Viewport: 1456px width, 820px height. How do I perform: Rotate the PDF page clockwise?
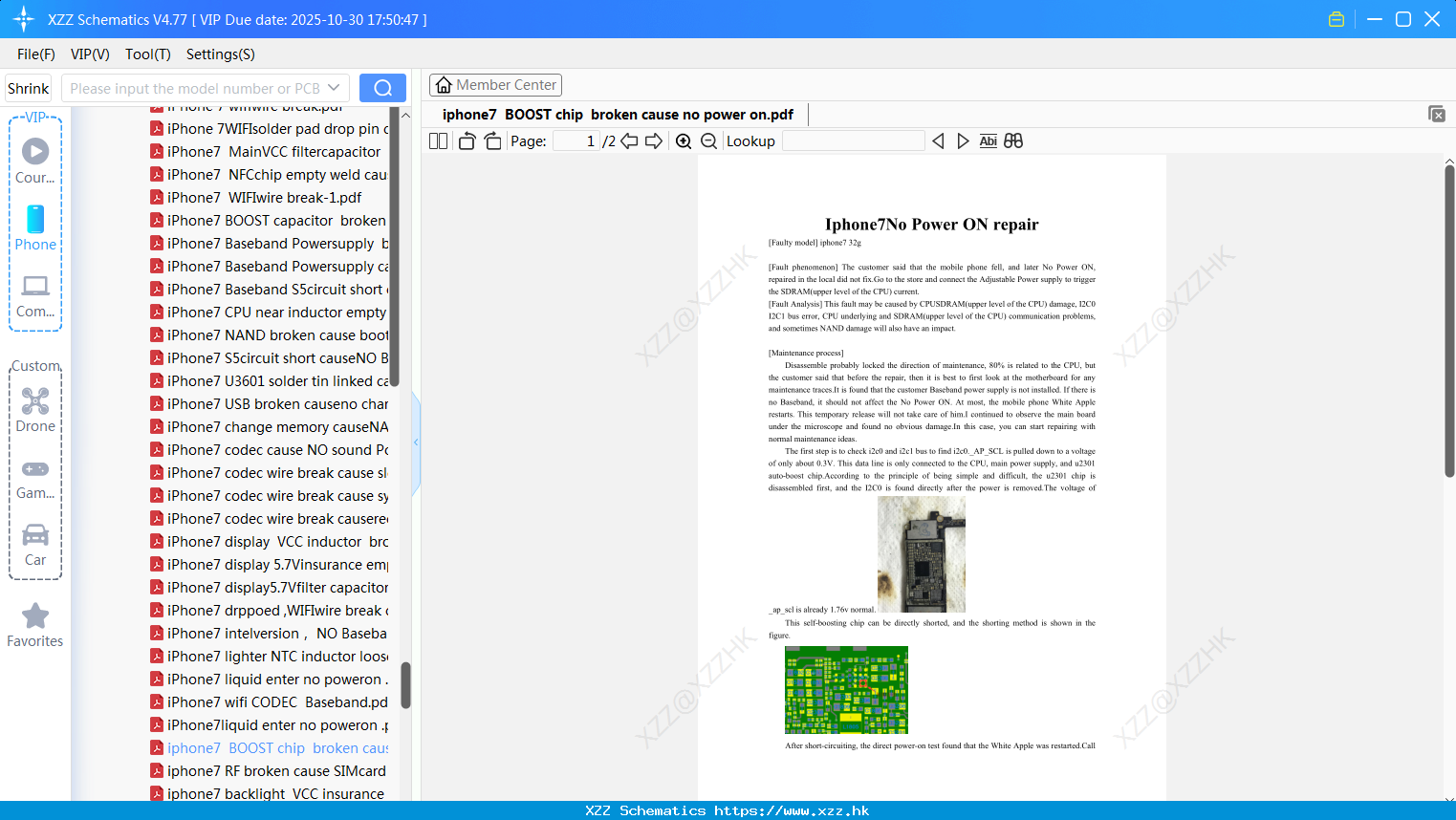pyautogui.click(x=492, y=141)
